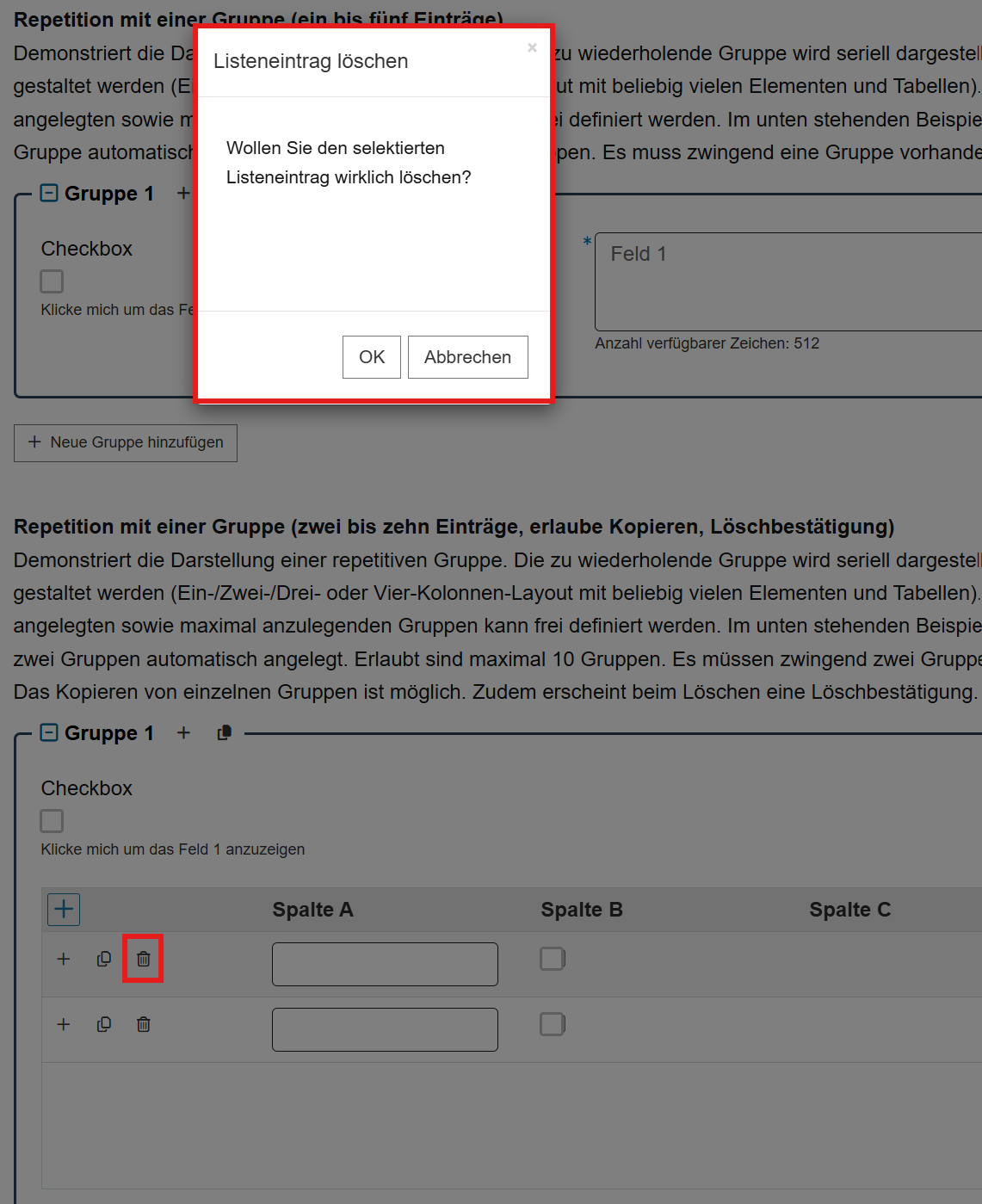Click the plus icon in second table row

[x=64, y=1024]
